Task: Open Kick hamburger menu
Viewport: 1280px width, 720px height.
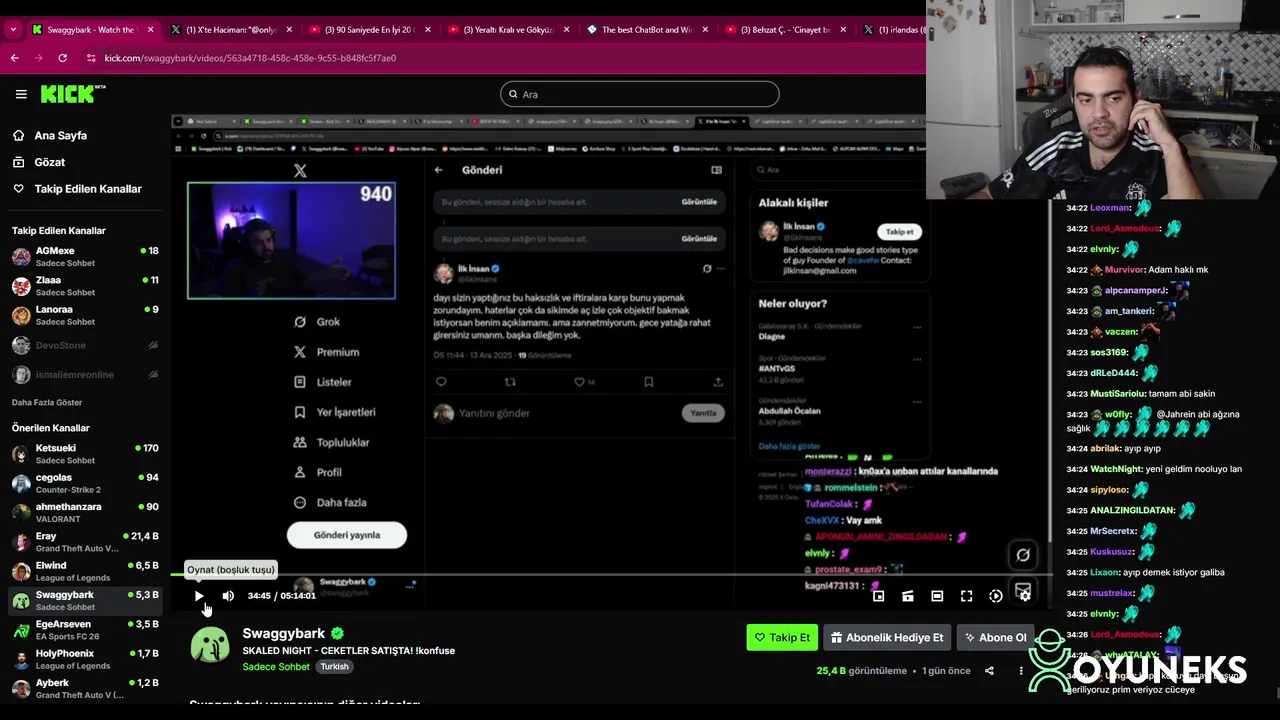Action: tap(21, 94)
